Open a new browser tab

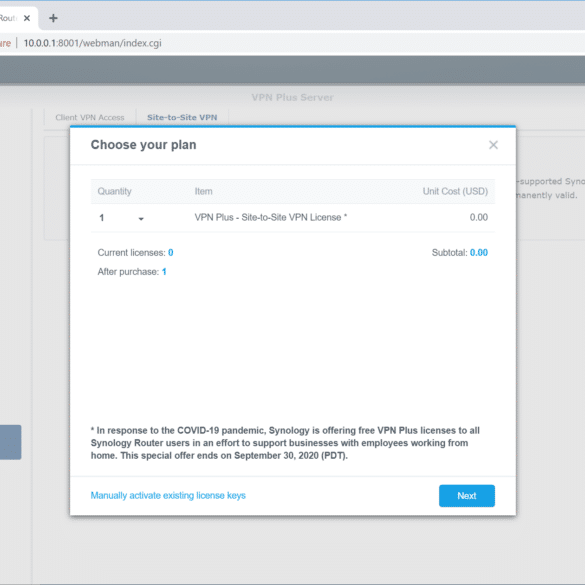click(53, 18)
